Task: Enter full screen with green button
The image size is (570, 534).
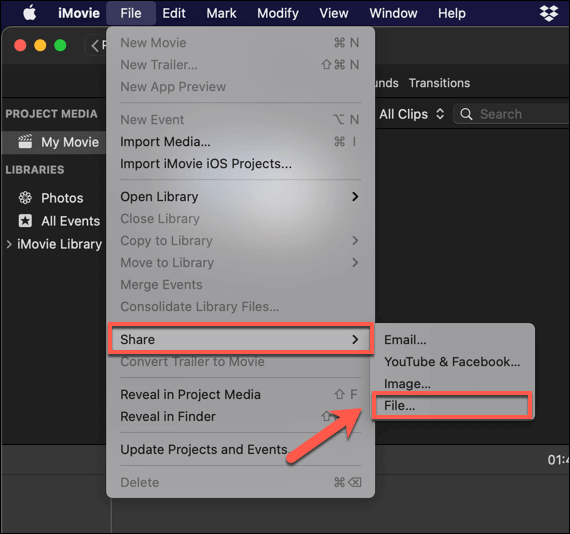Action: pos(60,45)
